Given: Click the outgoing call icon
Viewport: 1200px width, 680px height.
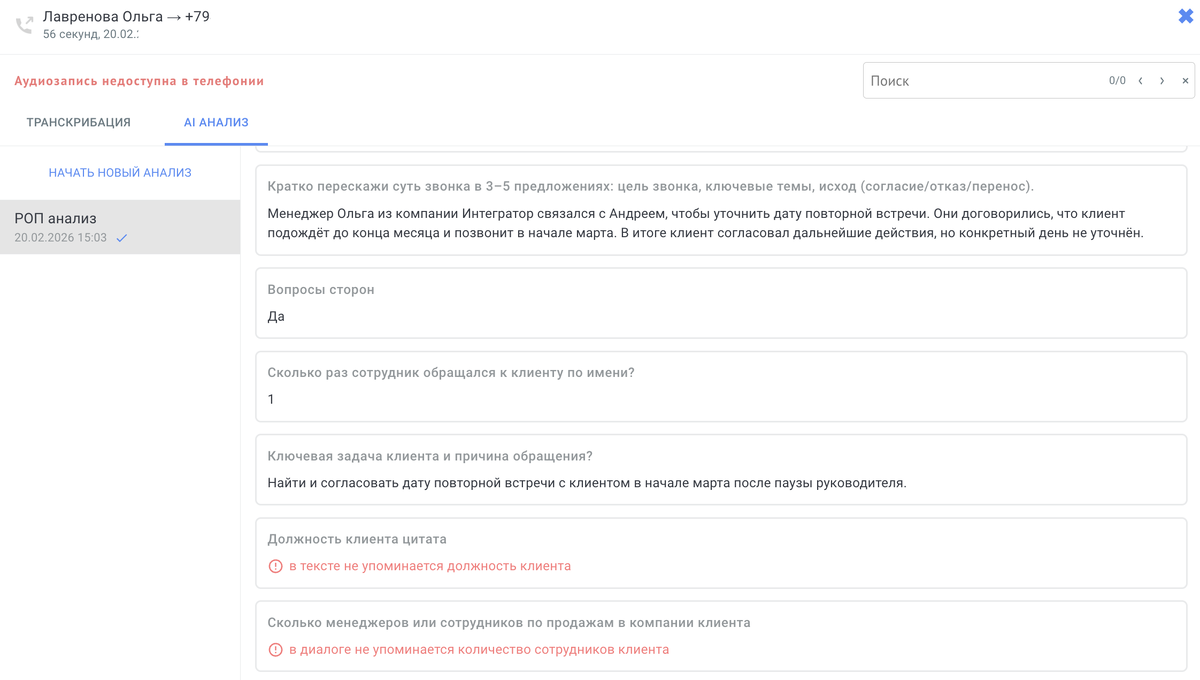Looking at the screenshot, I should pyautogui.click(x=24, y=24).
